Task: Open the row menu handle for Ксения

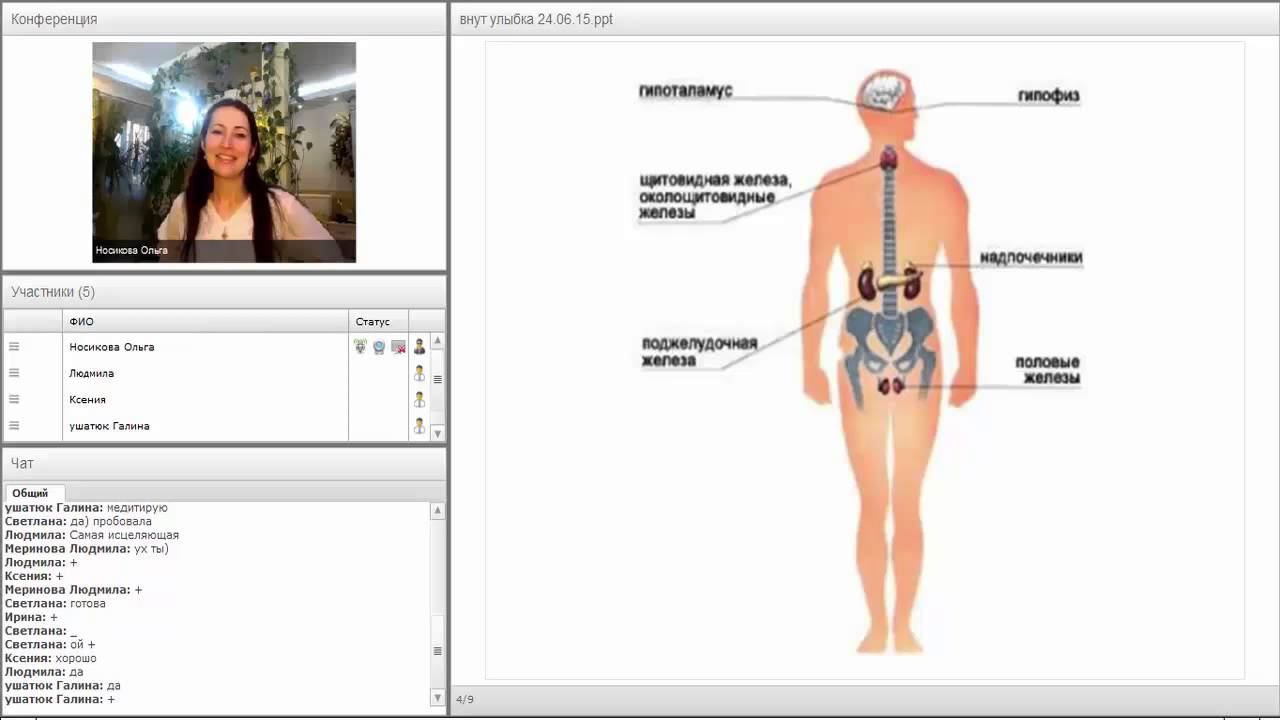Action: pyautogui.click(x=14, y=399)
